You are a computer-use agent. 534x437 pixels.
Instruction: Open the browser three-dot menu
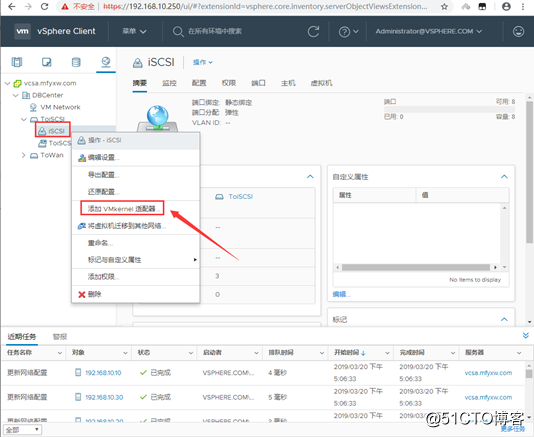pos(523,6)
